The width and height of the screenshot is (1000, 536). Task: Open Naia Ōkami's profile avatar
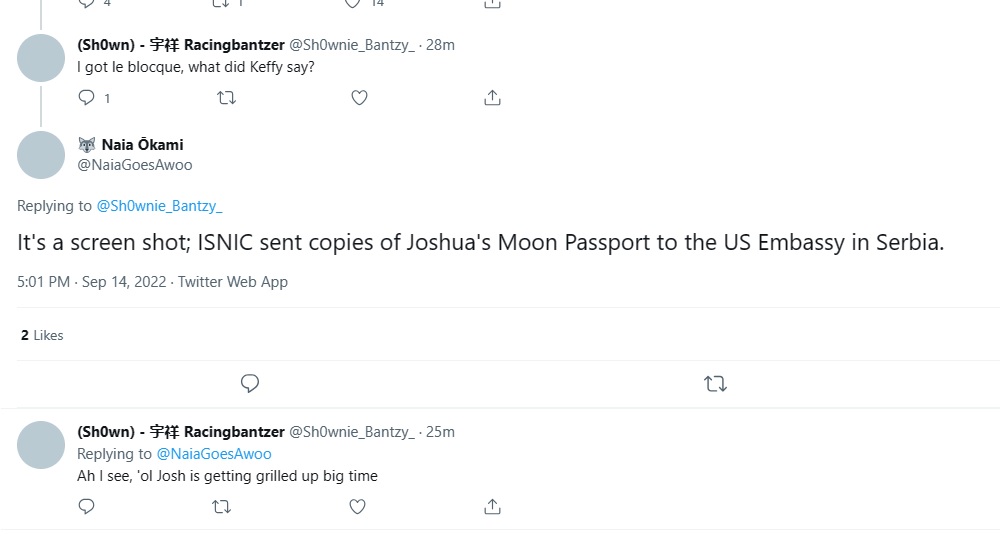(x=41, y=155)
